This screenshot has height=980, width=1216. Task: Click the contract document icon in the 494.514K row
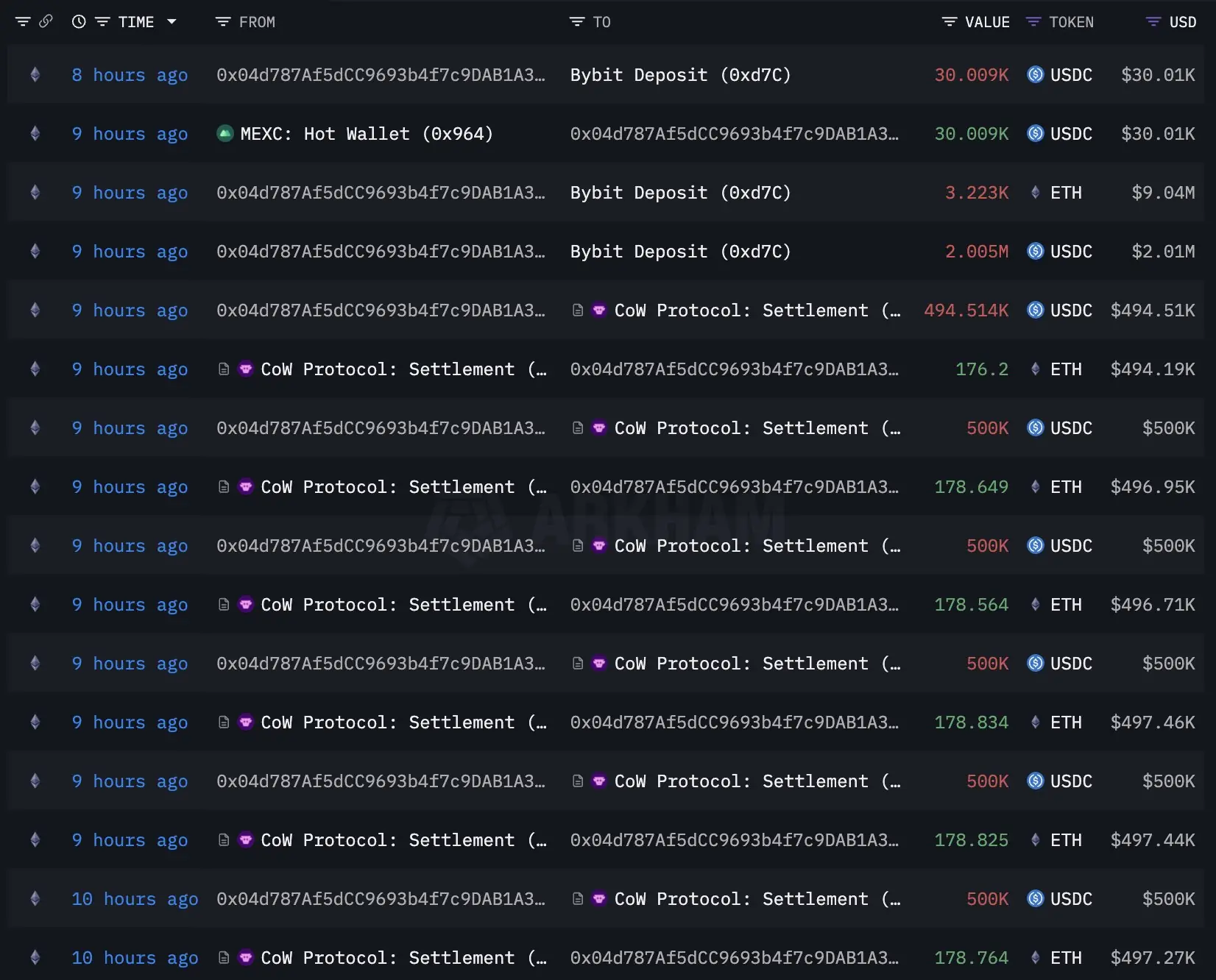(578, 310)
